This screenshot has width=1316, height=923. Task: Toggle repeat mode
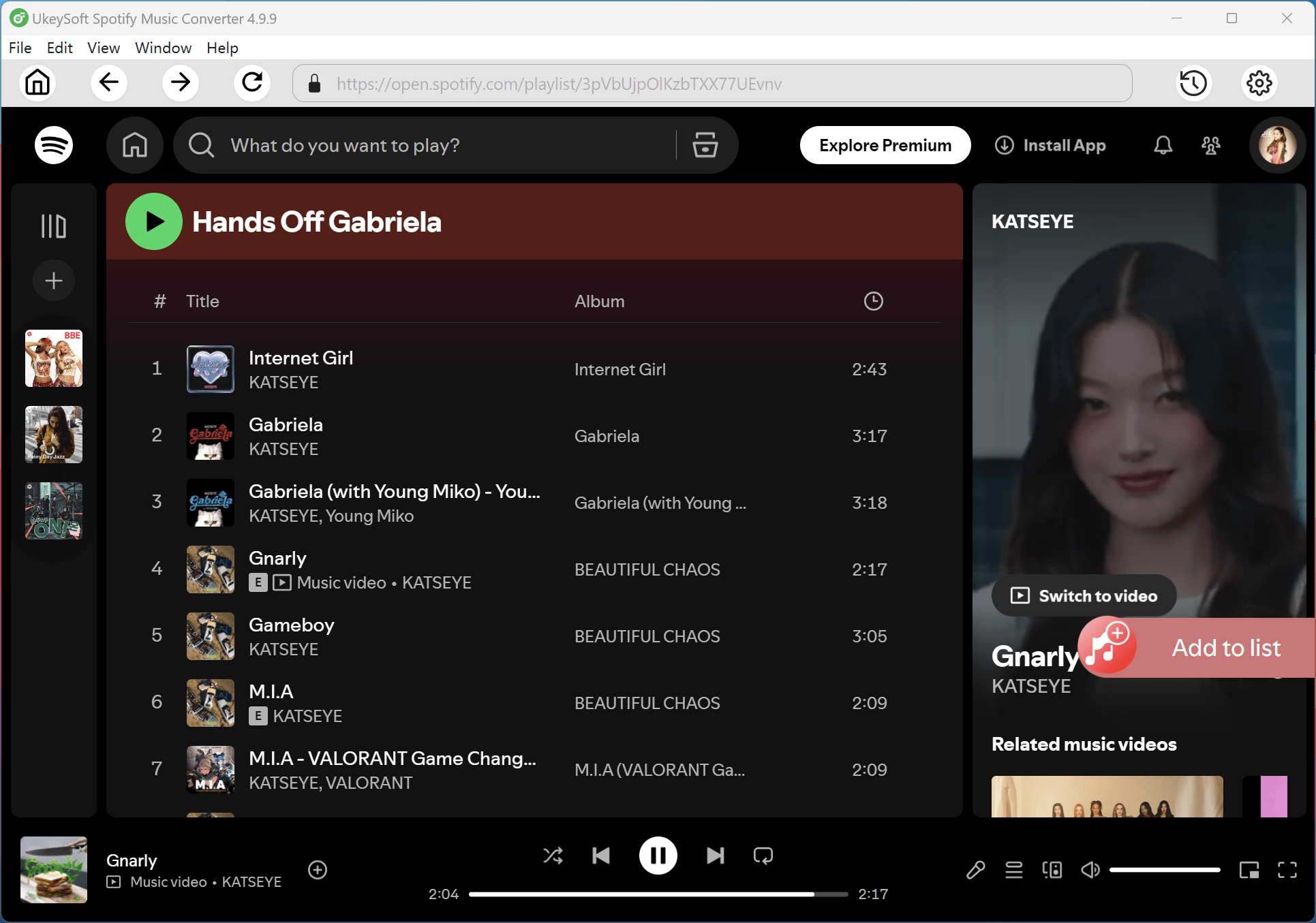[x=763, y=856]
